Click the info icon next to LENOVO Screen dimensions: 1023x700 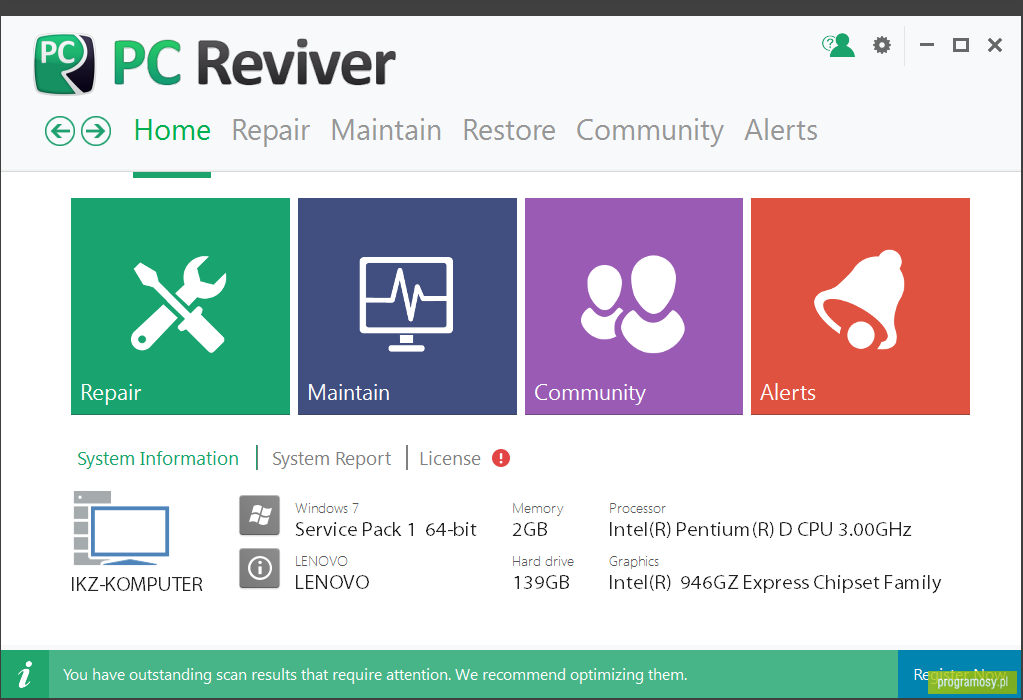pyautogui.click(x=260, y=568)
